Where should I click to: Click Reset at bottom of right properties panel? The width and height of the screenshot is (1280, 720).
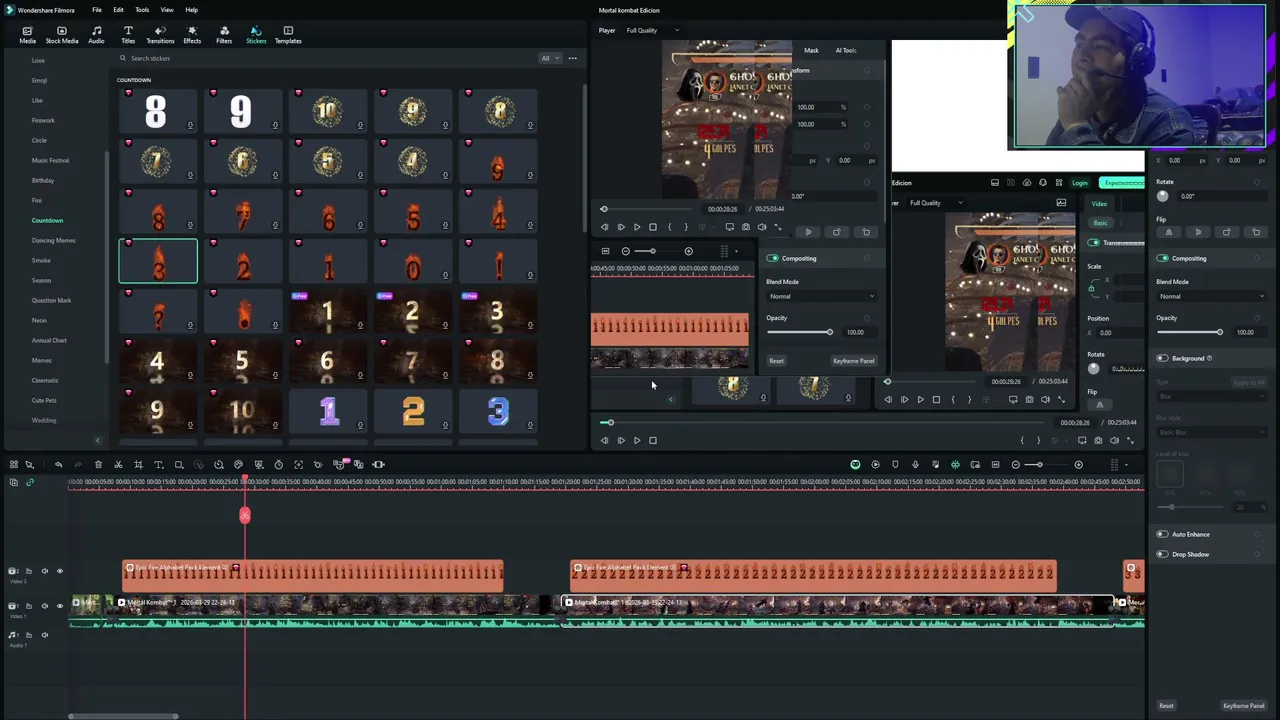[x=1166, y=706]
